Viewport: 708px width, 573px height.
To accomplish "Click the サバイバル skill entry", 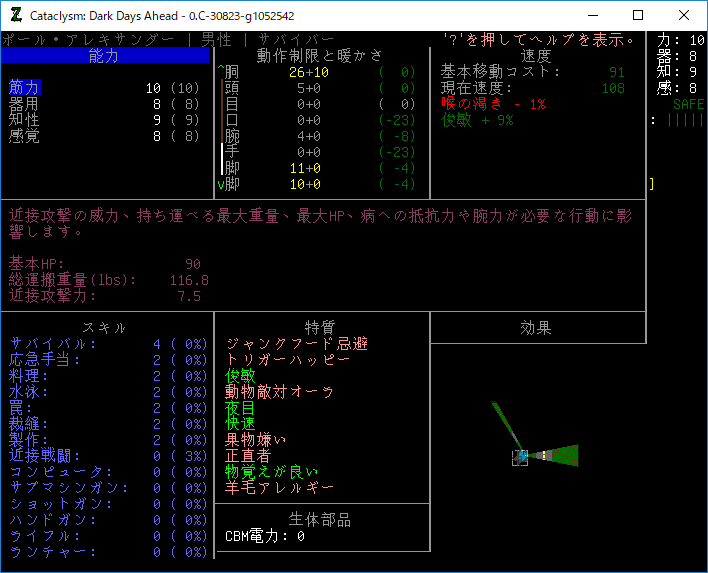I will pos(54,344).
